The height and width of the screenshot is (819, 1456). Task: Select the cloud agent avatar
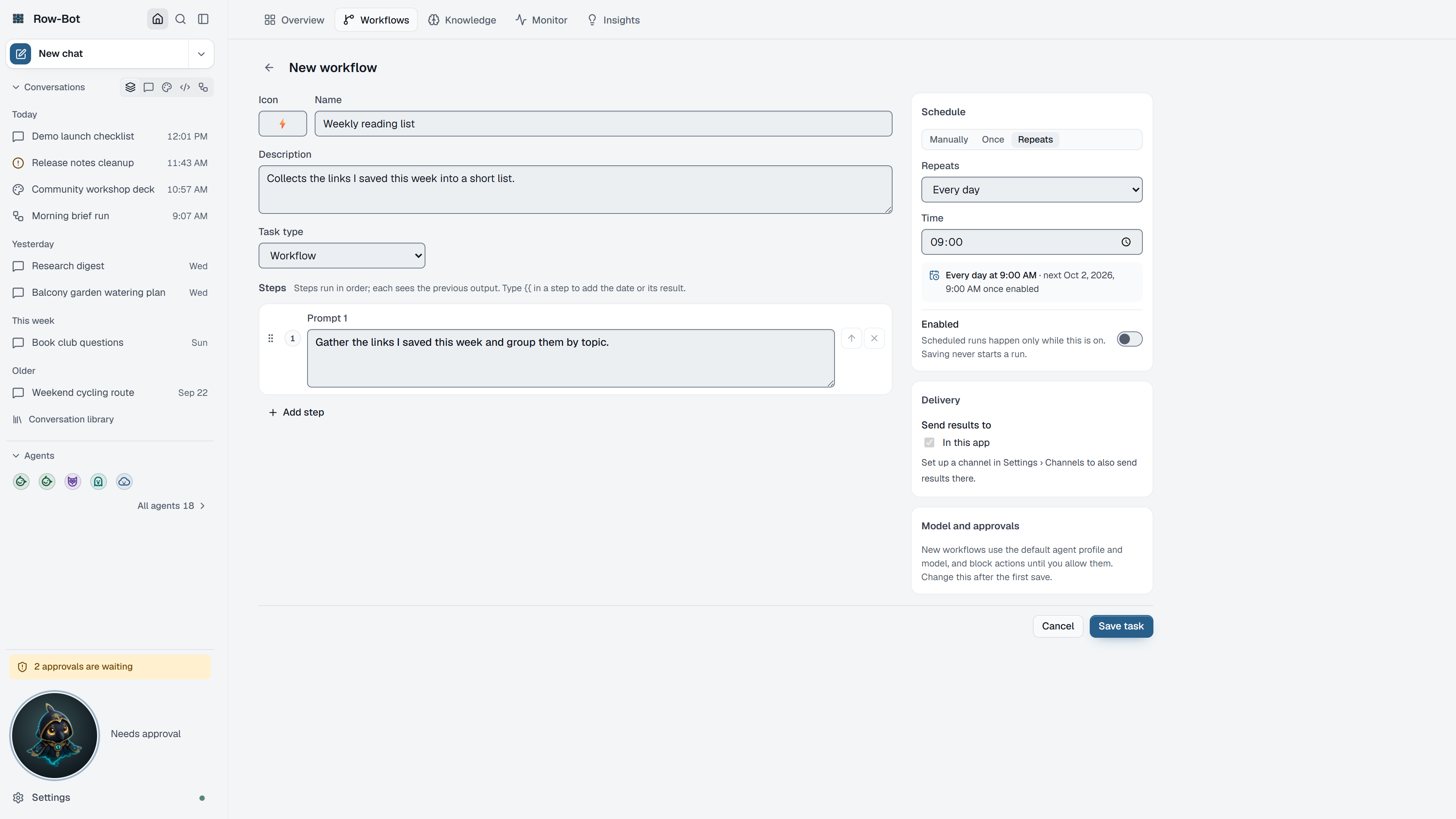(124, 482)
